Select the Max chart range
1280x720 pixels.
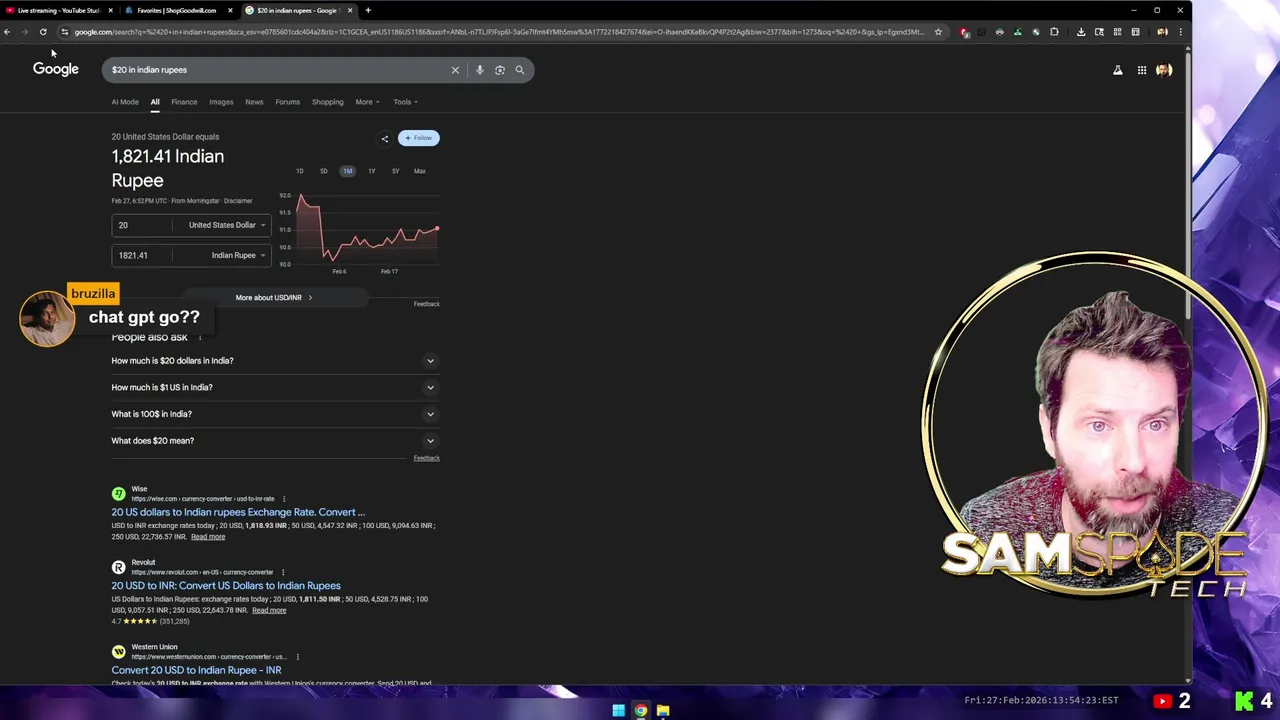(x=420, y=171)
